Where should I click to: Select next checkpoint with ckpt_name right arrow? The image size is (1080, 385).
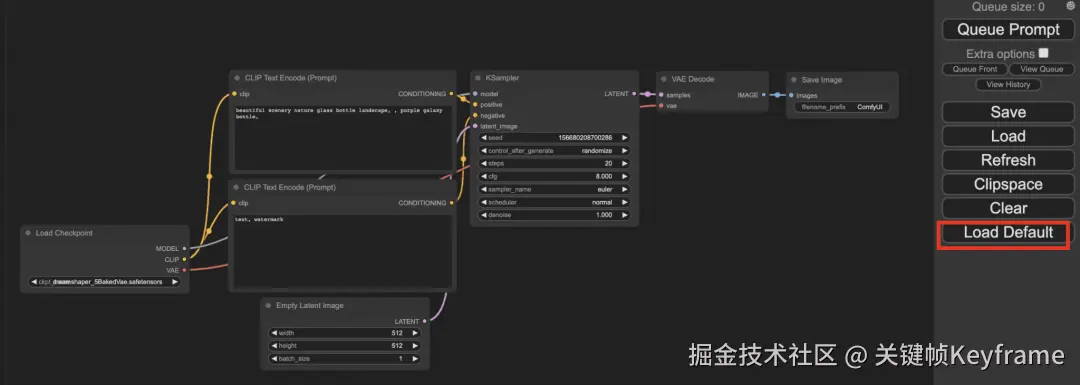(175, 282)
